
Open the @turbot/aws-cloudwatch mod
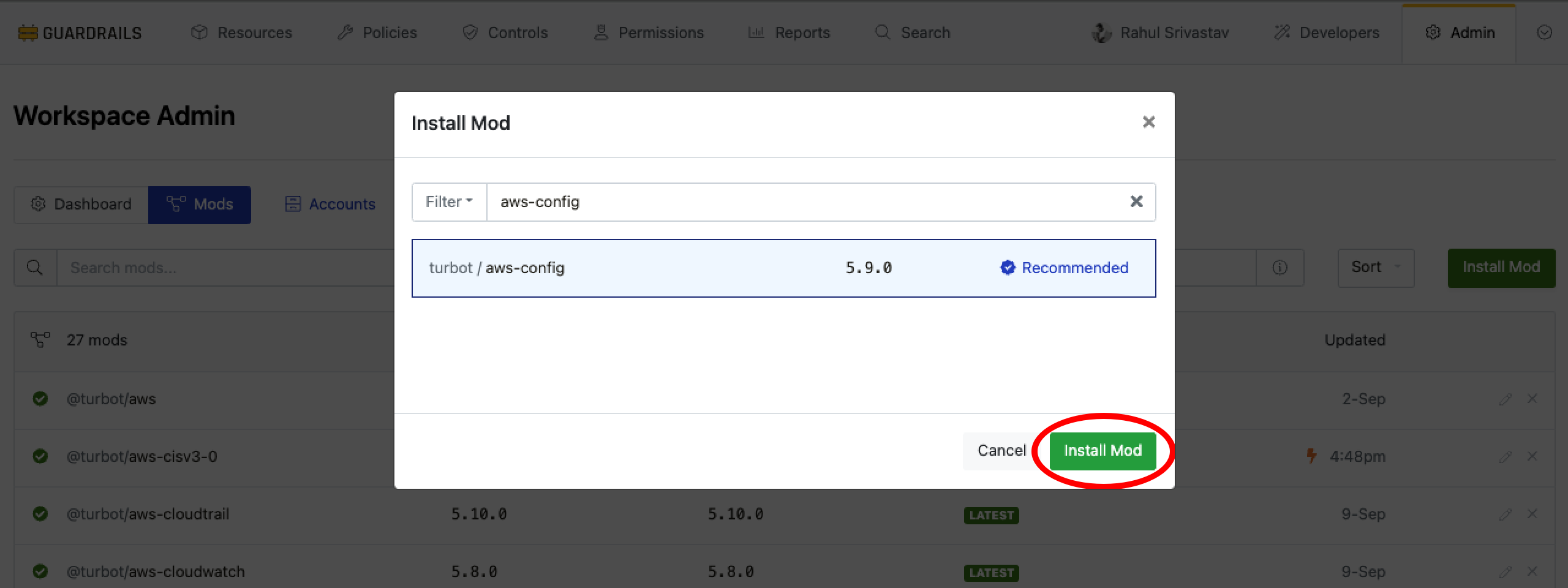pyautogui.click(x=156, y=571)
